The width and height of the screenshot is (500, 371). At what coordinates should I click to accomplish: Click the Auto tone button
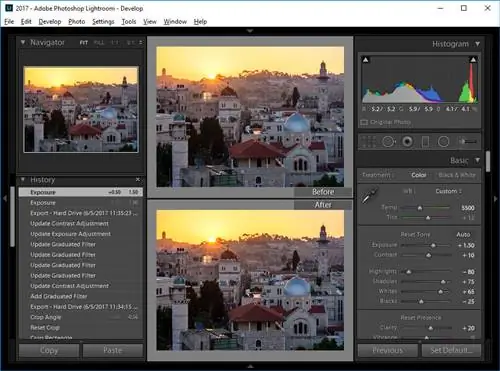pyautogui.click(x=463, y=235)
